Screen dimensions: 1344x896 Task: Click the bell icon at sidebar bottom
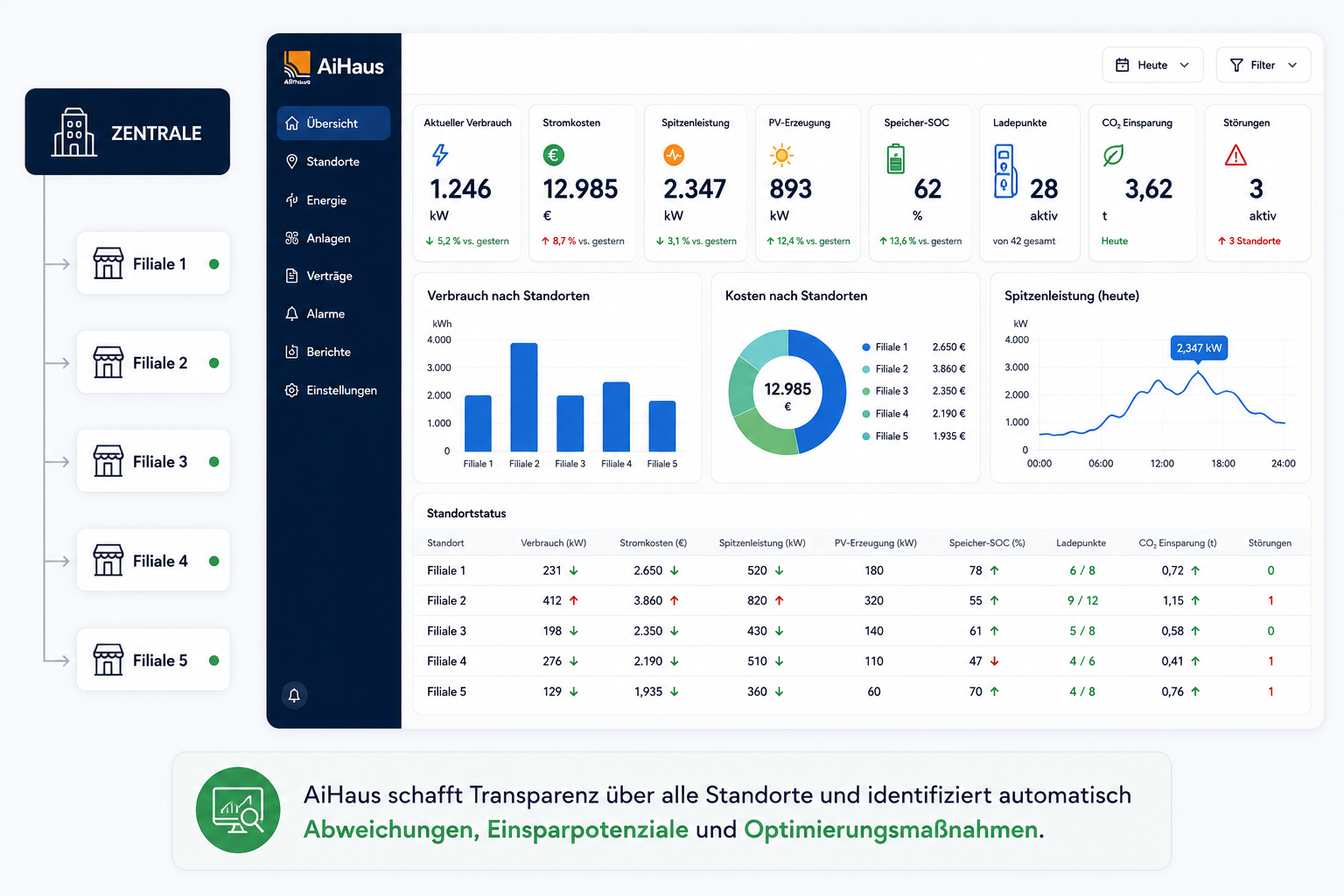pos(294,696)
